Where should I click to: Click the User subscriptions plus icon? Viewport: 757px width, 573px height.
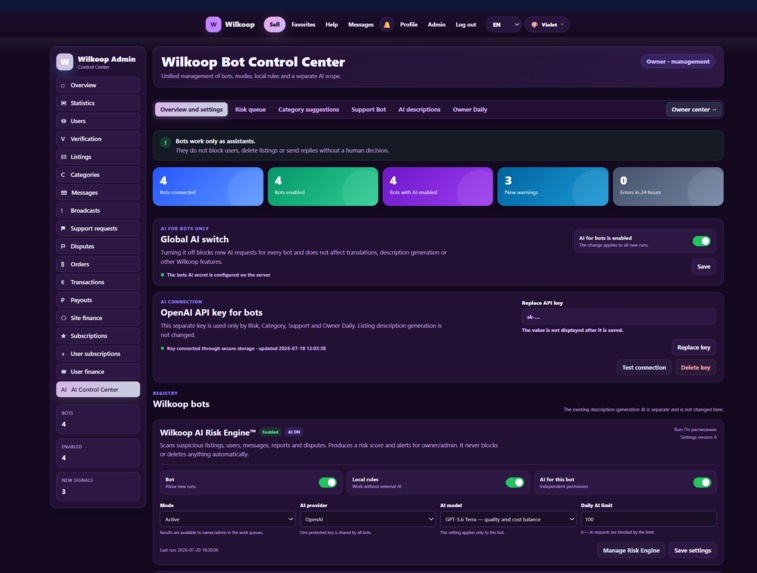pos(63,354)
